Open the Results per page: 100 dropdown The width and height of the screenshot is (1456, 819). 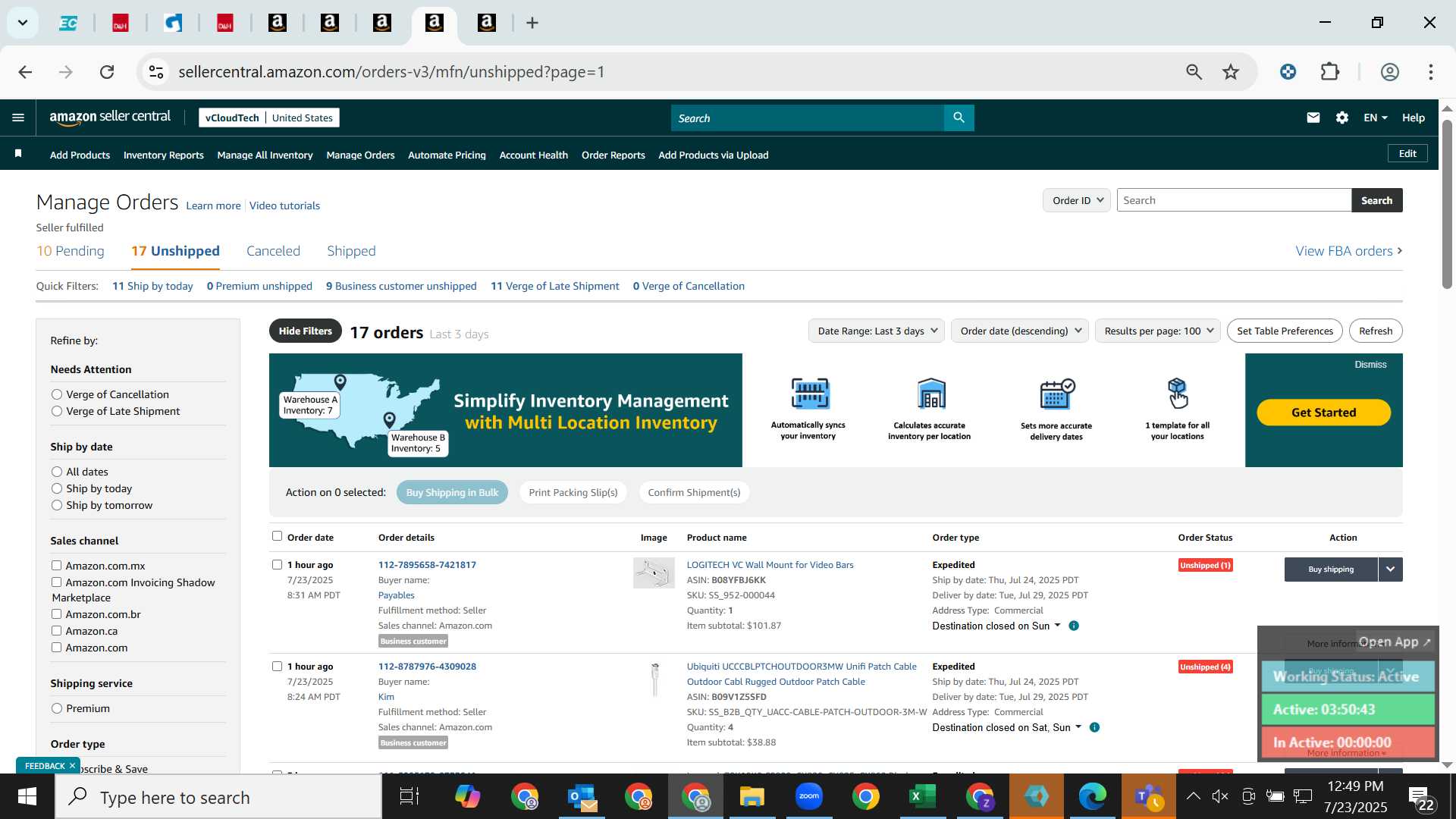pos(1158,331)
